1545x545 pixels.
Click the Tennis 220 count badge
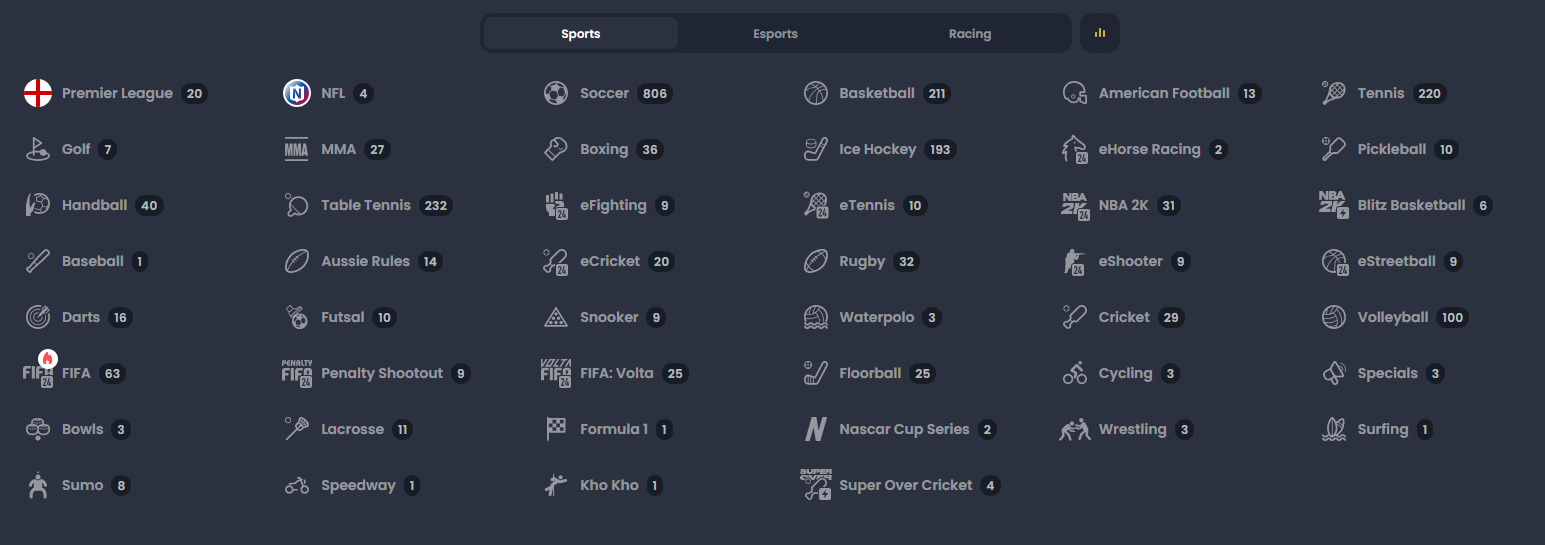[x=1430, y=93]
